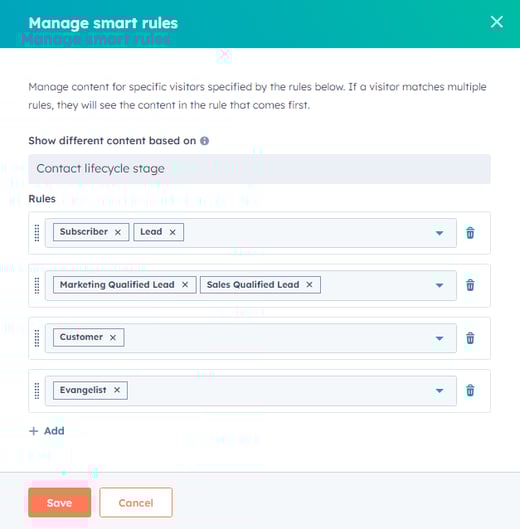The image size is (520, 529).
Task: Delete the Evangelist rule with trash icon
Action: click(470, 390)
